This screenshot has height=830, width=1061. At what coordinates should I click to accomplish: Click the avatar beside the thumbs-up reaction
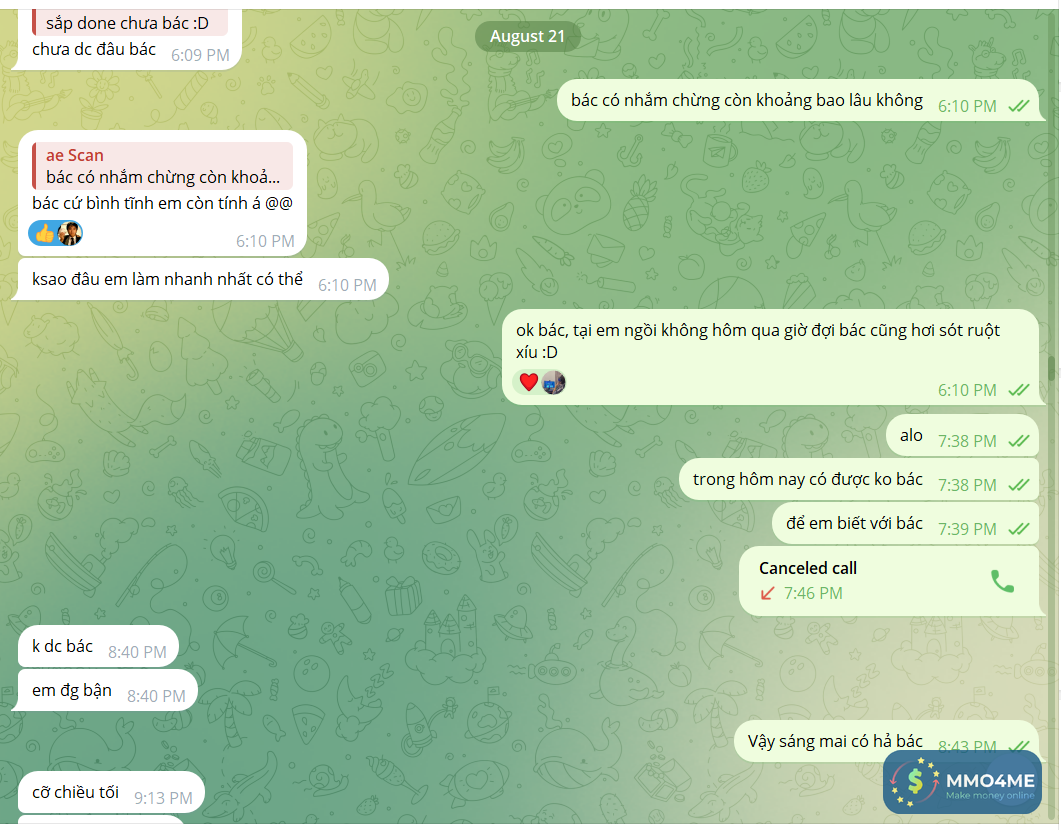coord(70,233)
